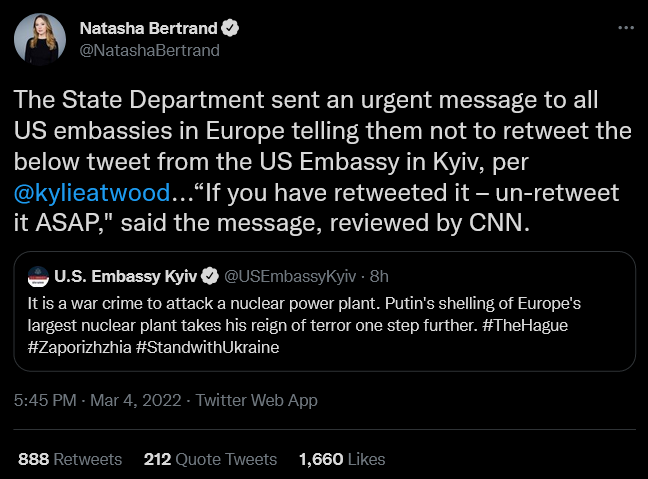Click U.S. Embassy Kyiv verified badge
Screen dimensions: 648x479
[211, 274]
